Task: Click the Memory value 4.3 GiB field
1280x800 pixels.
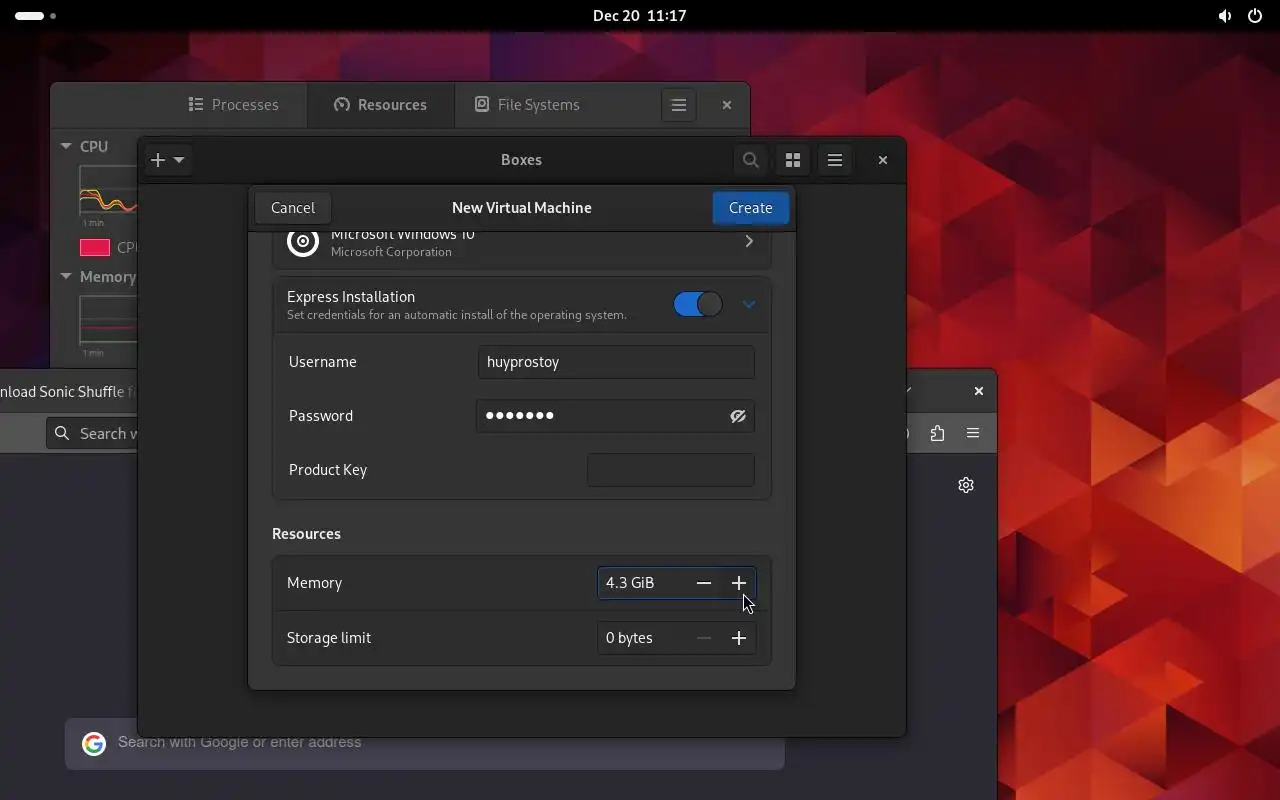Action: [642, 583]
